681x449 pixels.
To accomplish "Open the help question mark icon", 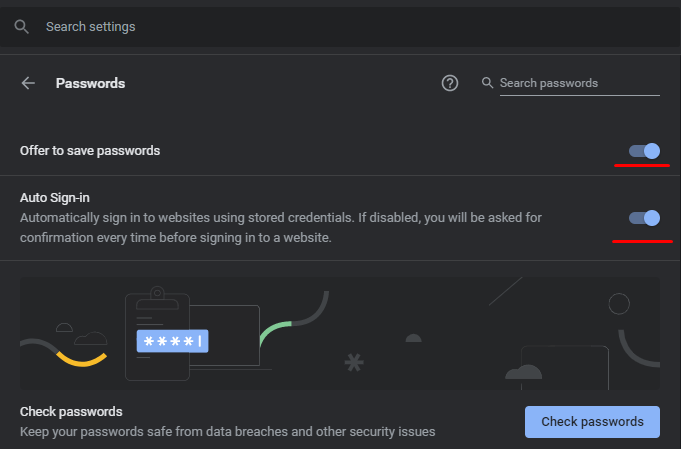I will pos(450,83).
